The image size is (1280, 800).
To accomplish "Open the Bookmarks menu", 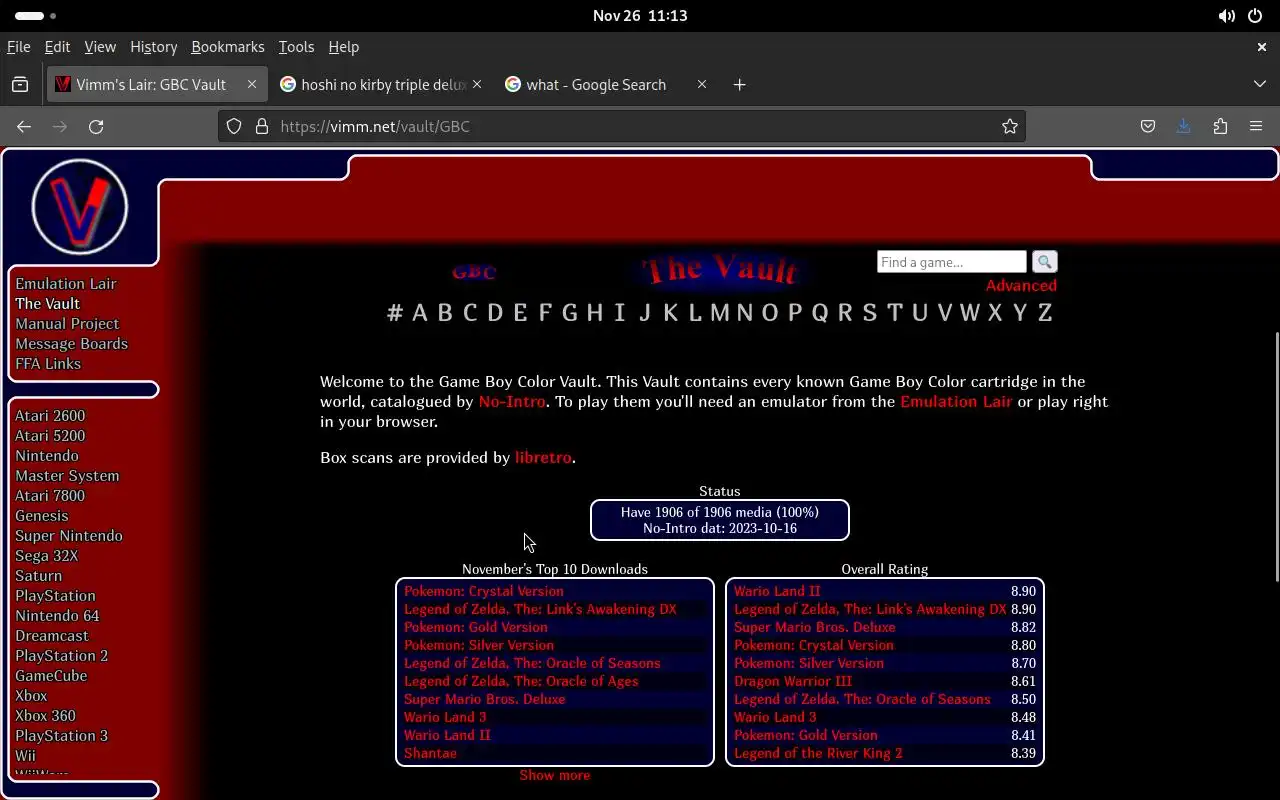I will pos(228,47).
